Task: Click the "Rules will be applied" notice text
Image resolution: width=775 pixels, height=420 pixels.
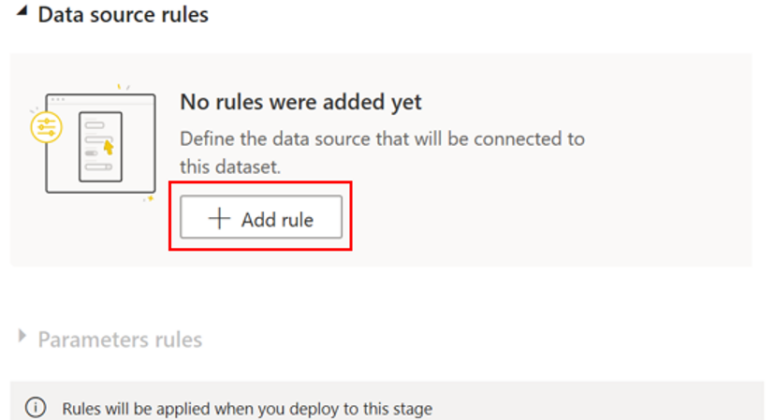Action: coord(247,408)
